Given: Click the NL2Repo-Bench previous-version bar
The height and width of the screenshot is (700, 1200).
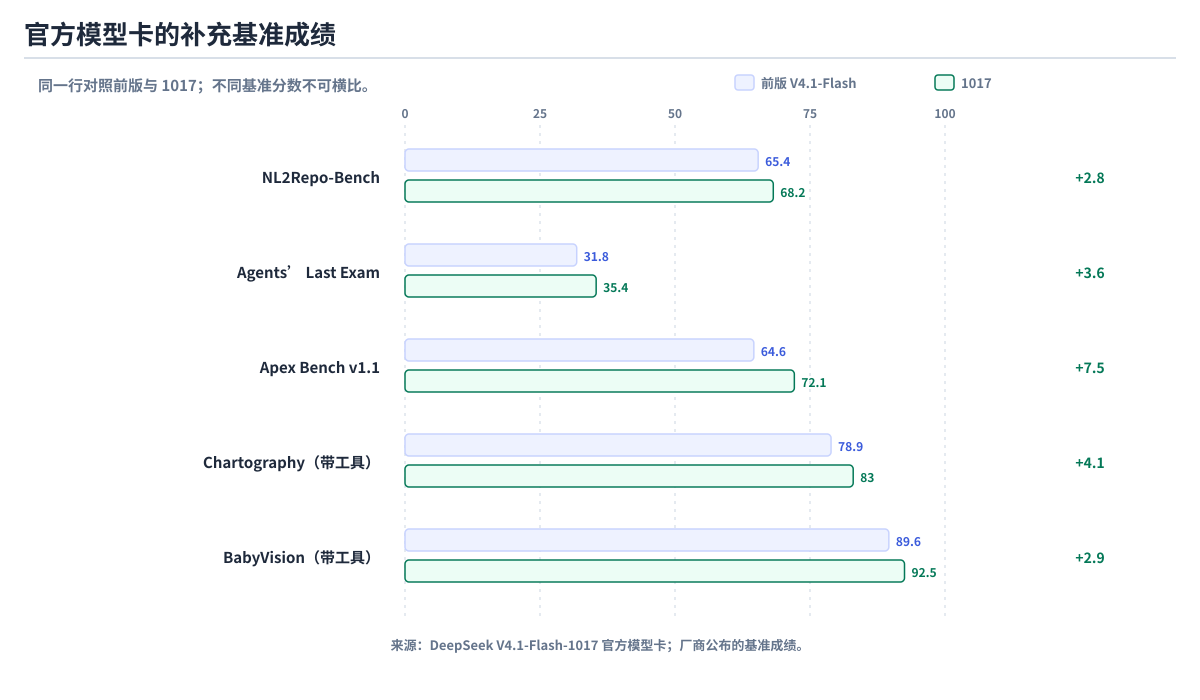Looking at the screenshot, I should pos(581,160).
